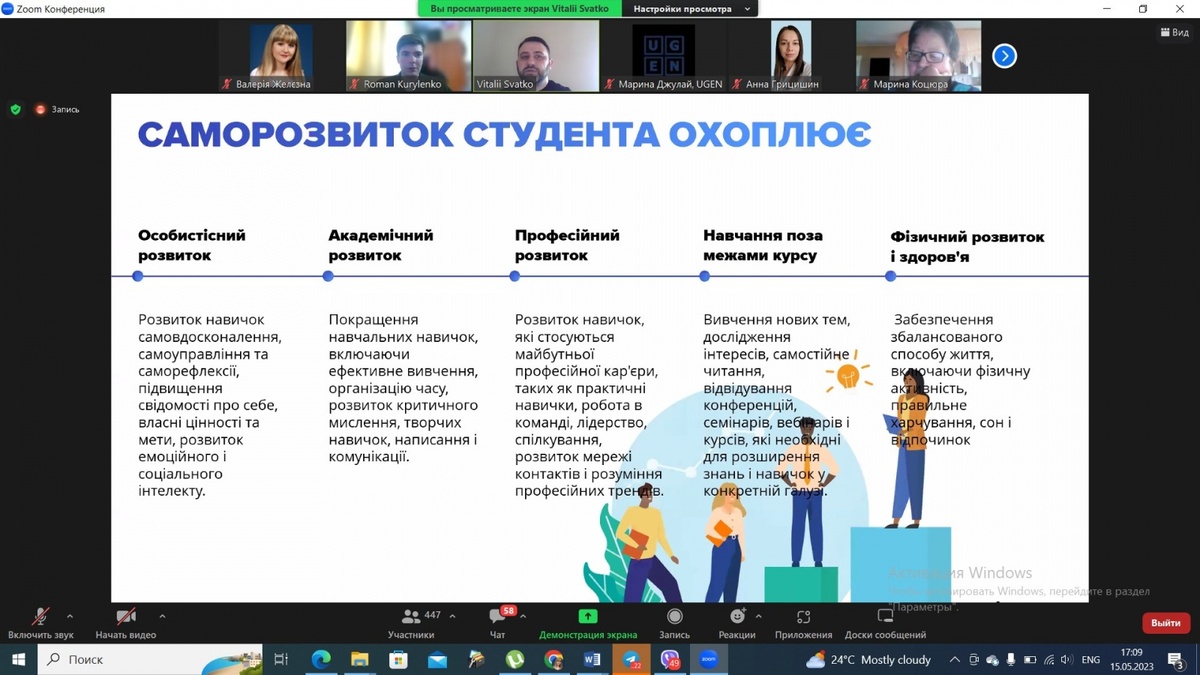Click the Zoom Конференция window title
The width and height of the screenshot is (1200, 675).
click(x=60, y=9)
